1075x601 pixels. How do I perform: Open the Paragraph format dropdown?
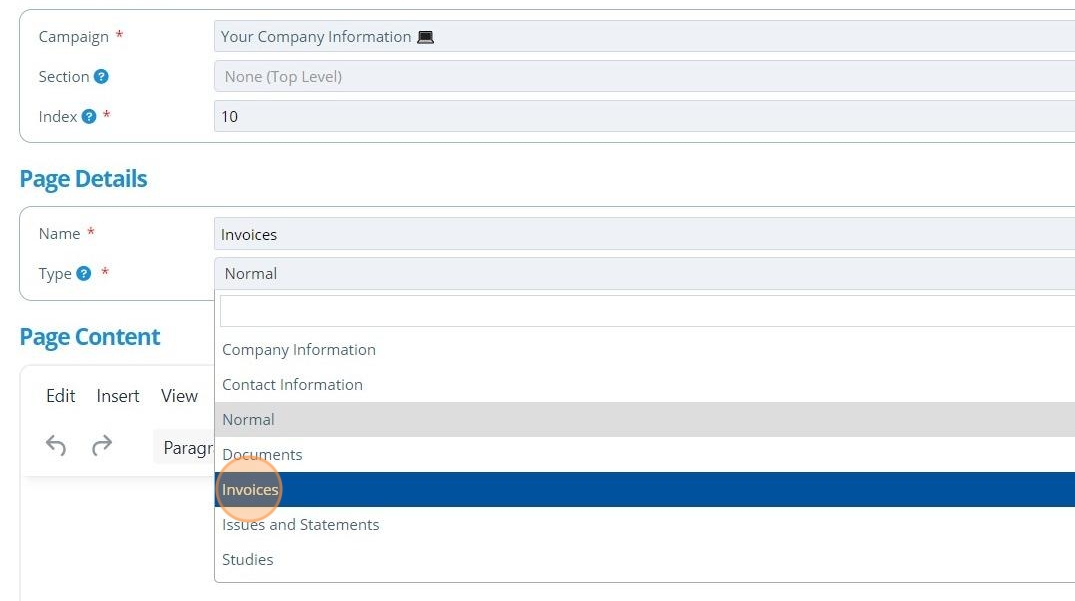(184, 447)
